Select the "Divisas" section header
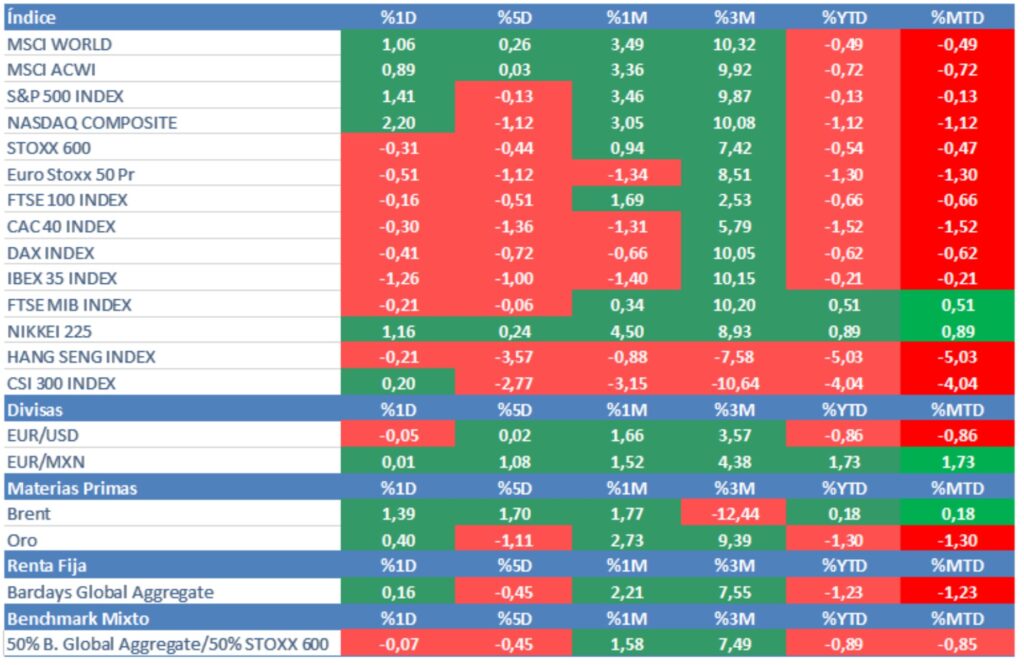1024x665 pixels. (x=35, y=409)
